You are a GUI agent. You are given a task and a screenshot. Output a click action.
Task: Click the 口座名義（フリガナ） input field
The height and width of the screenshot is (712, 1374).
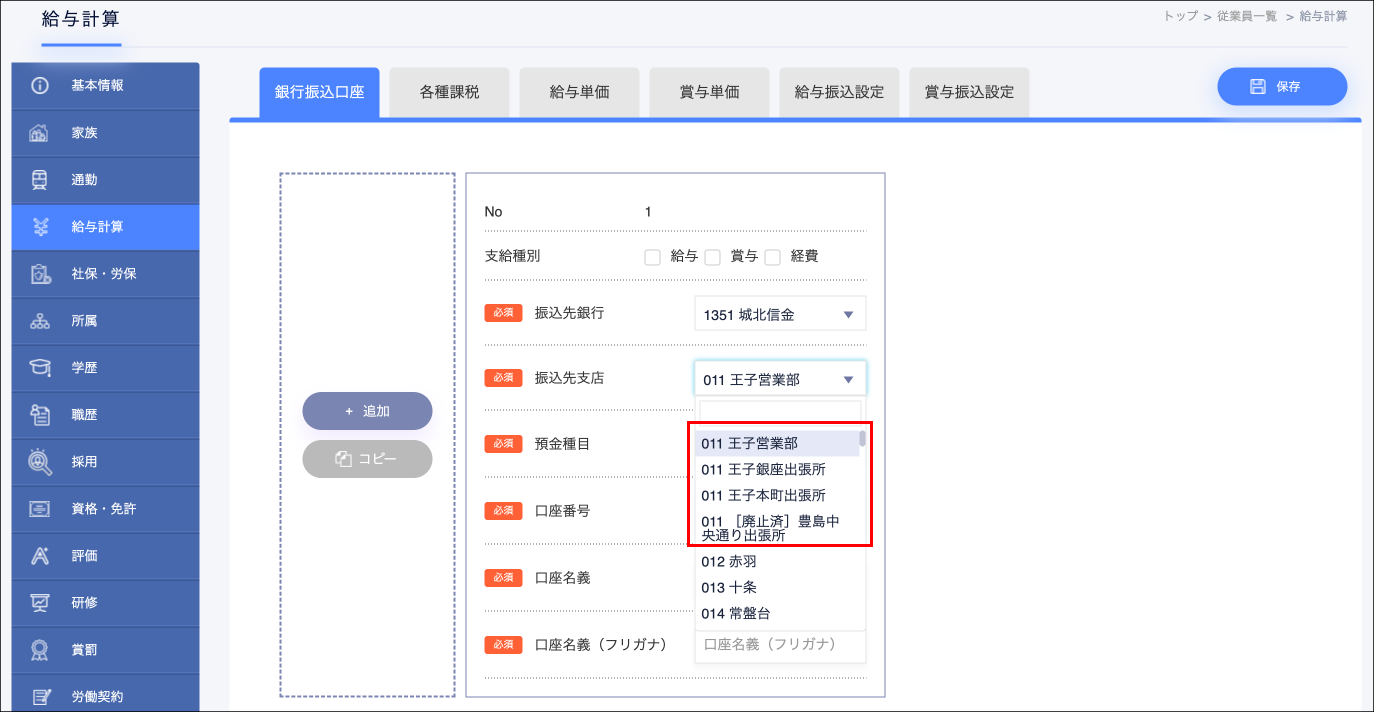(780, 645)
